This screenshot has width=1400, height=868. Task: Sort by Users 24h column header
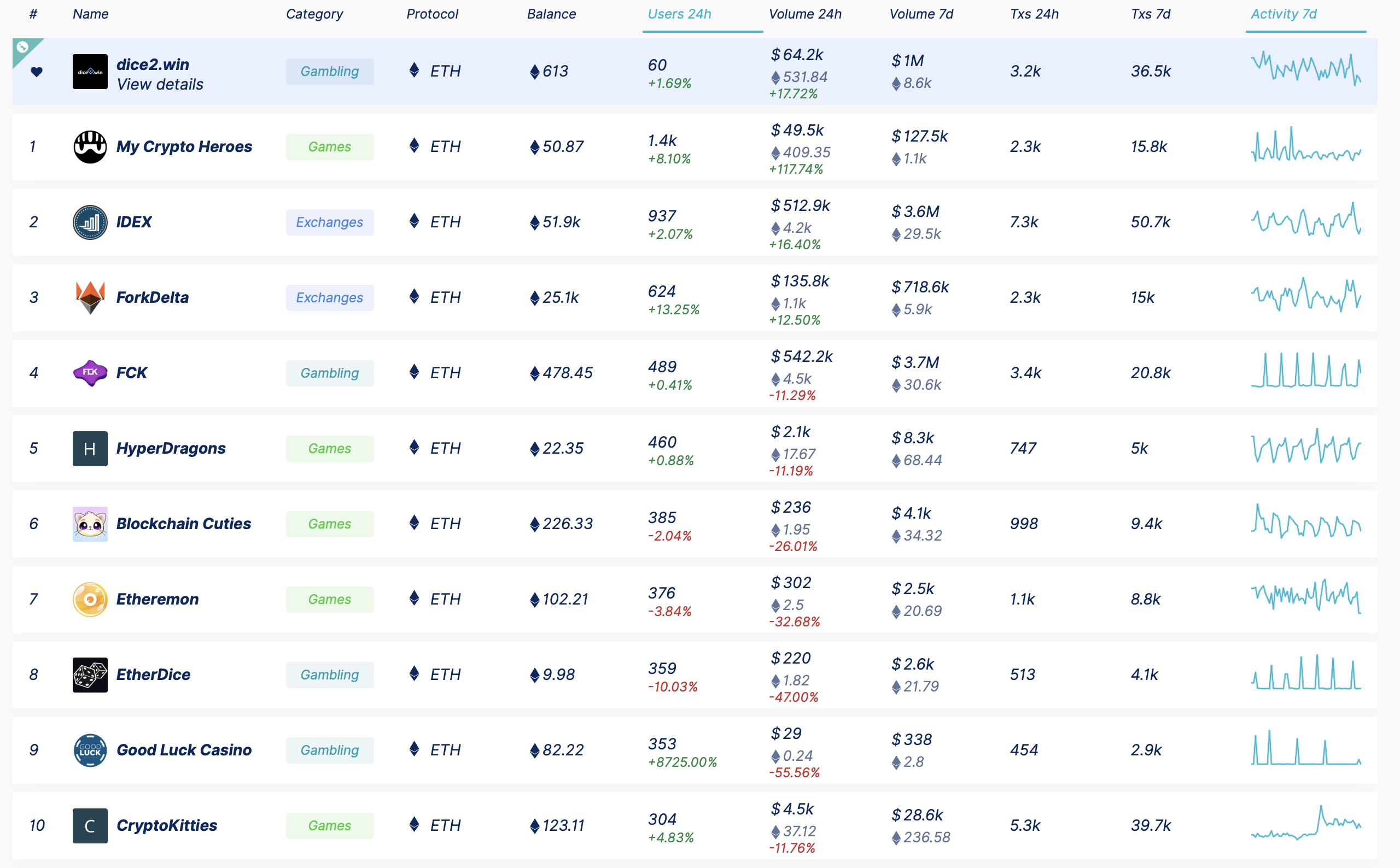[x=679, y=14]
